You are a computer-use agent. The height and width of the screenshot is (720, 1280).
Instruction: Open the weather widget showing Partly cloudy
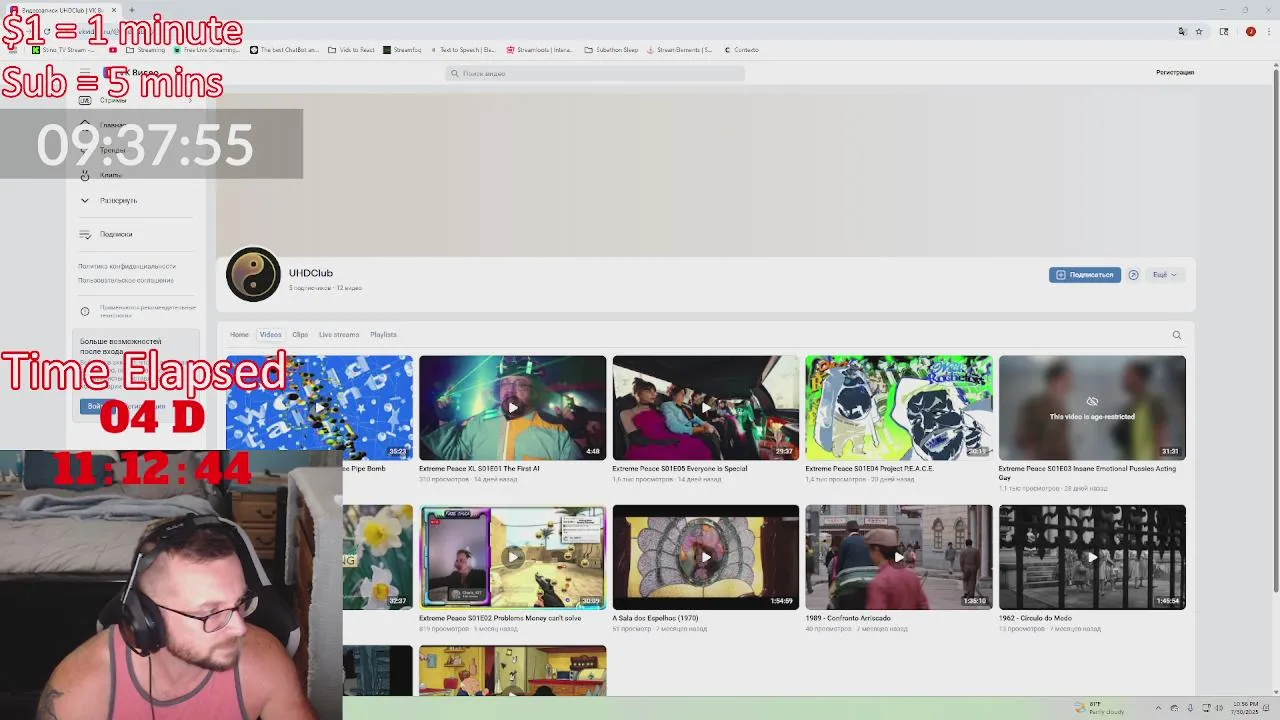pos(1100,708)
